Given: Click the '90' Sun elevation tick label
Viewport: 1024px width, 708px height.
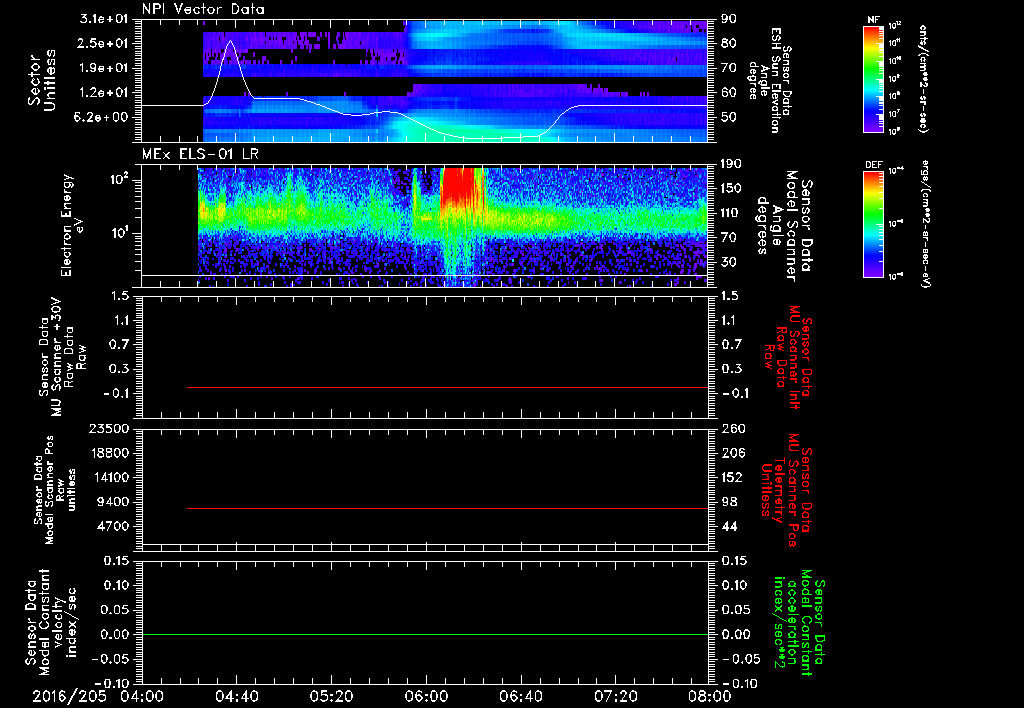Looking at the screenshot, I should pos(728,19).
